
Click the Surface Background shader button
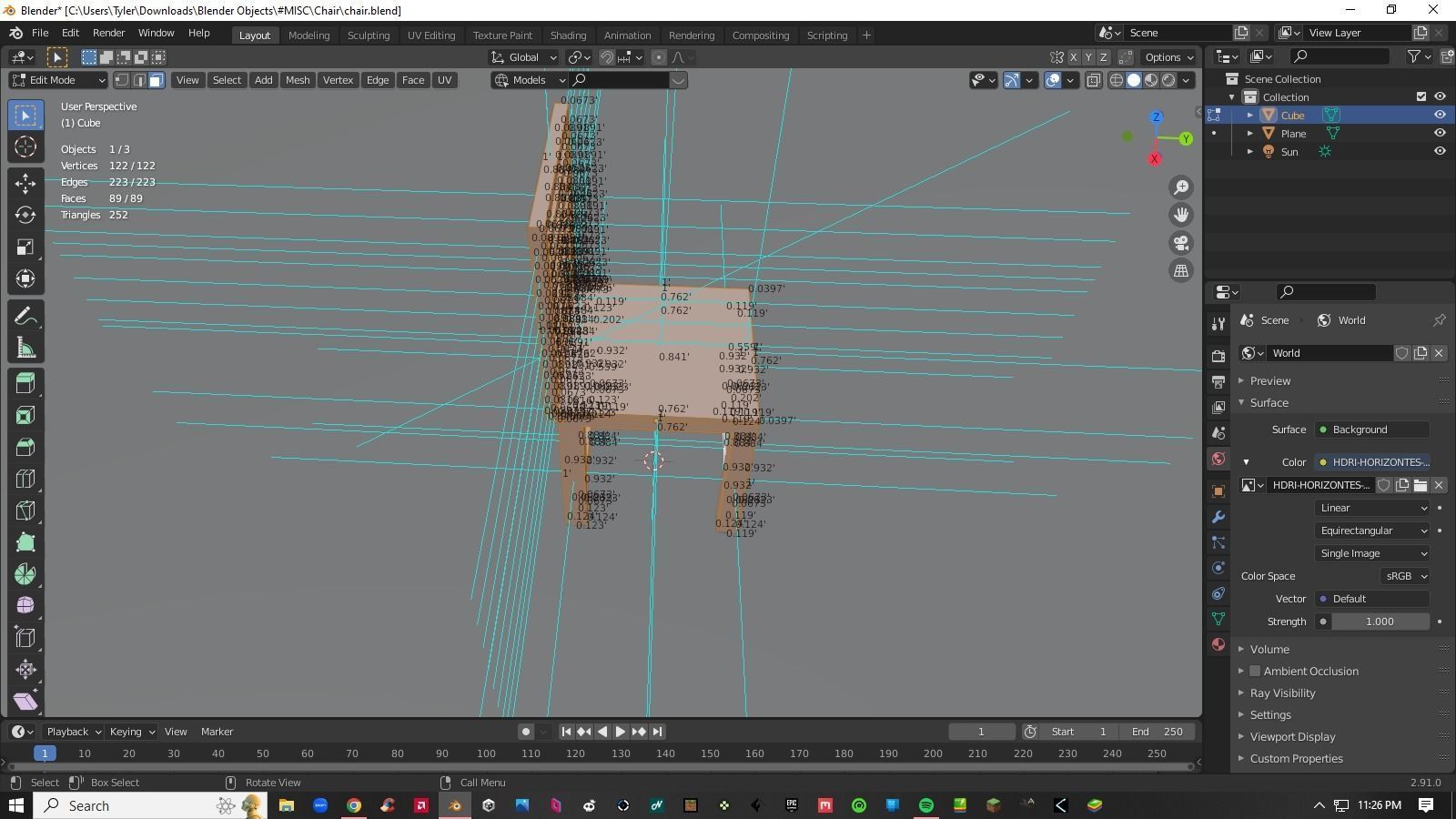pos(1372,430)
